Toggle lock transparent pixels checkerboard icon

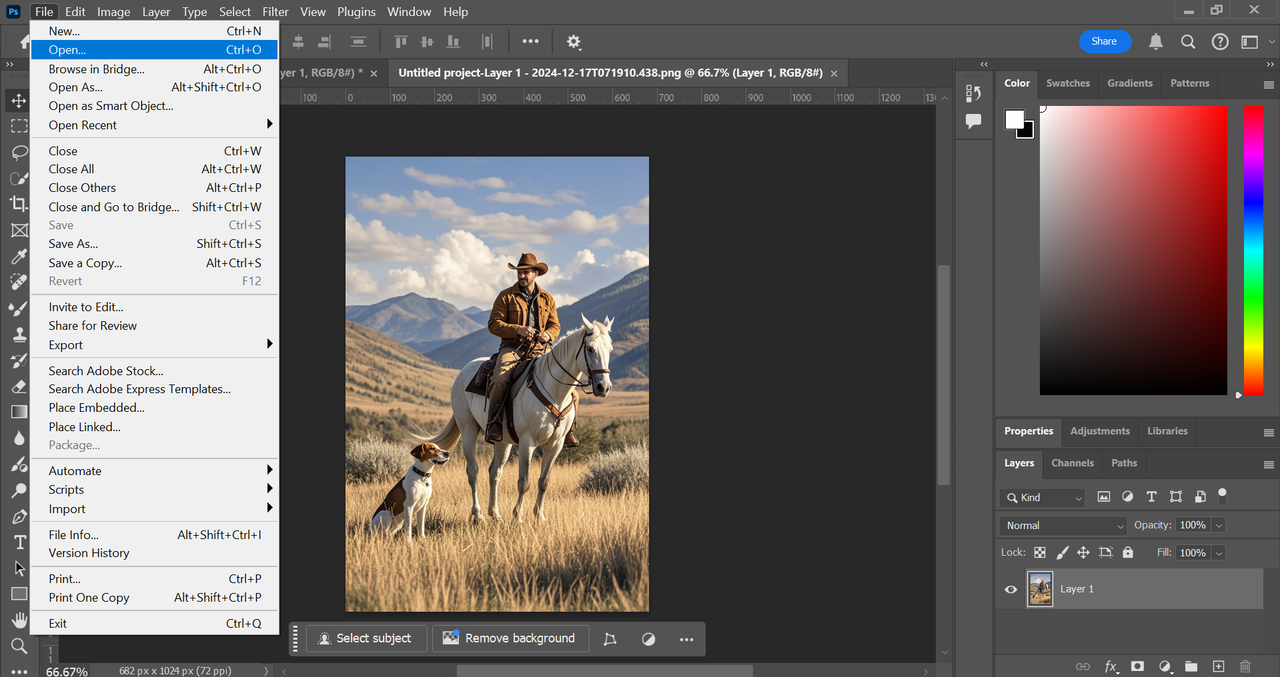point(1040,552)
